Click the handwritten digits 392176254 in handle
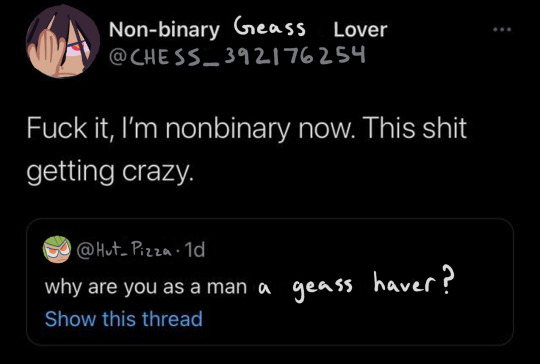The width and height of the screenshot is (540, 364). pos(295,56)
